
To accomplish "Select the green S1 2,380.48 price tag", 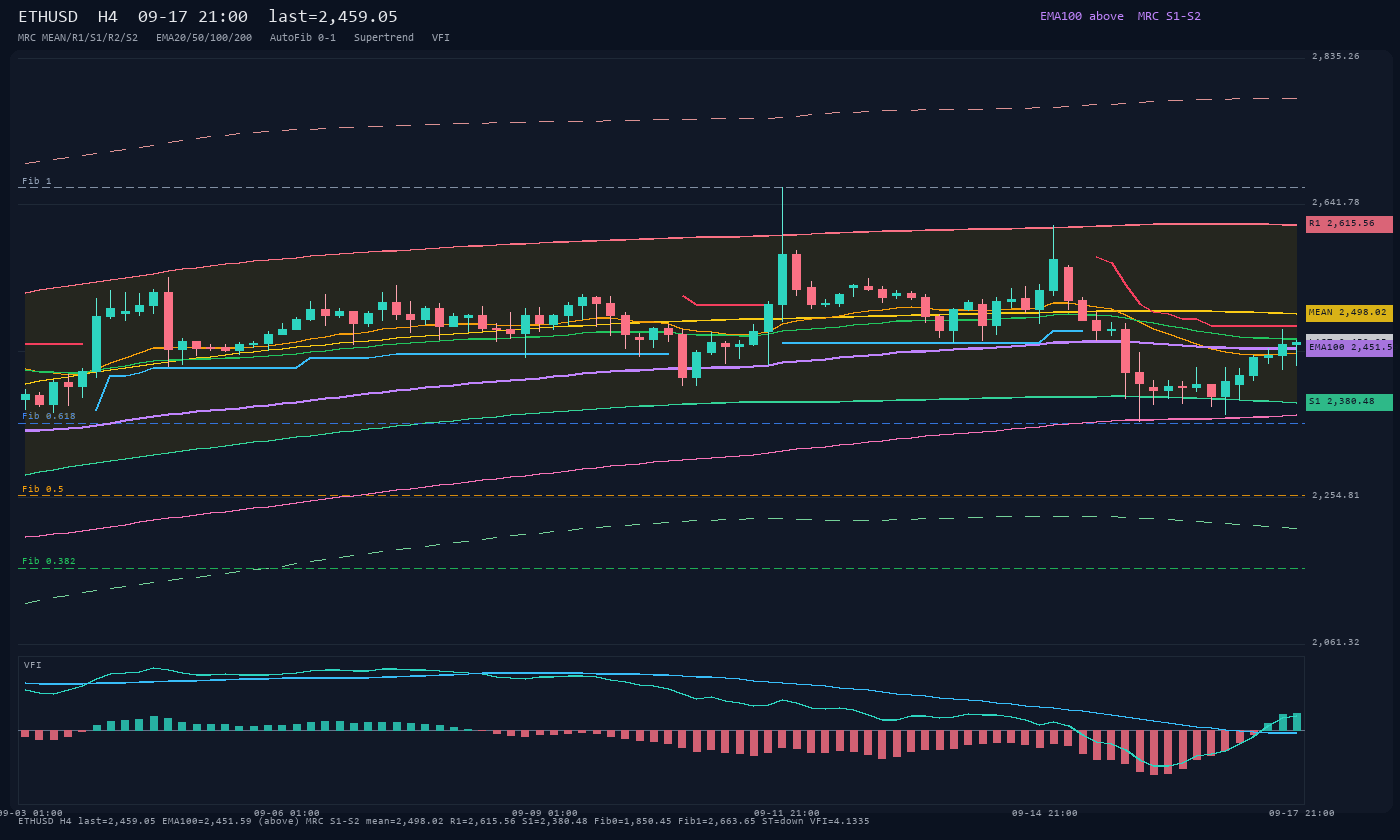I will [1349, 402].
